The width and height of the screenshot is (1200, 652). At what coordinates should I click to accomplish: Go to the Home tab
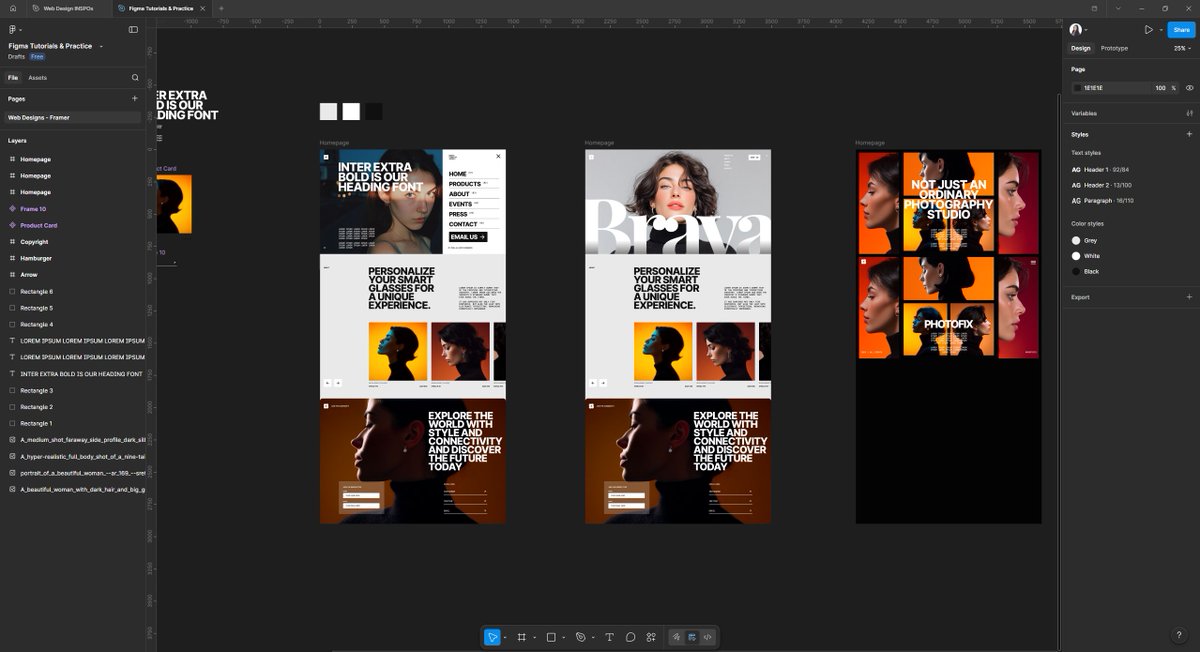tap(11, 8)
